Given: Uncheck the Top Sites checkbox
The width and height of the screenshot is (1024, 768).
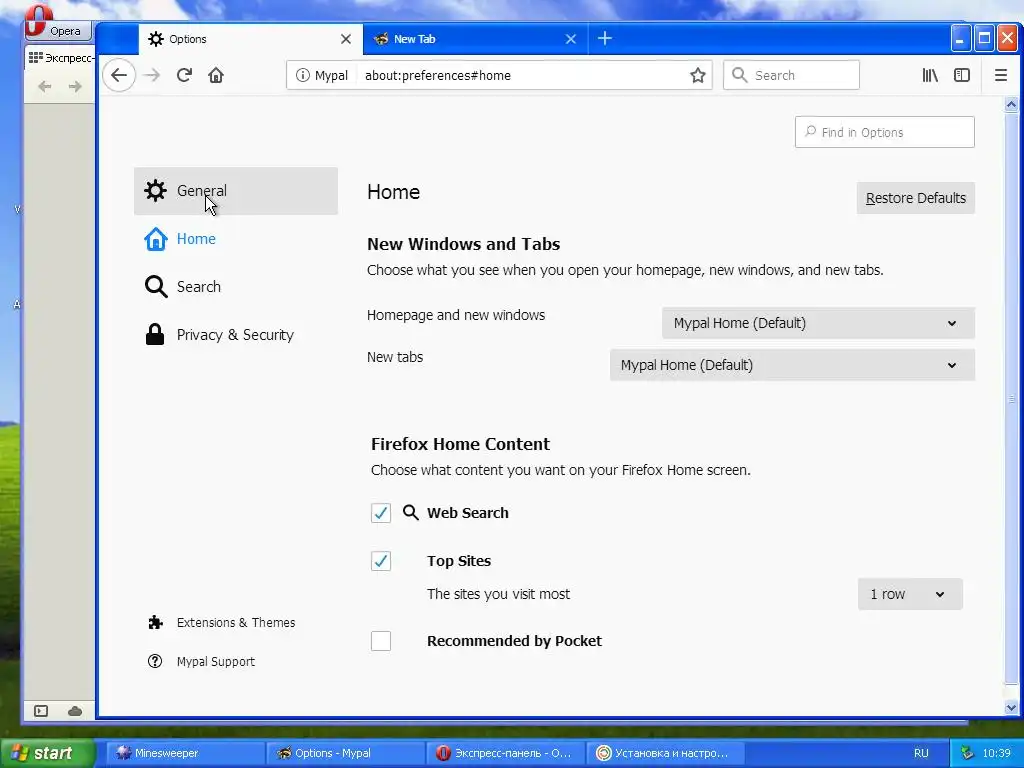Looking at the screenshot, I should coord(381,561).
